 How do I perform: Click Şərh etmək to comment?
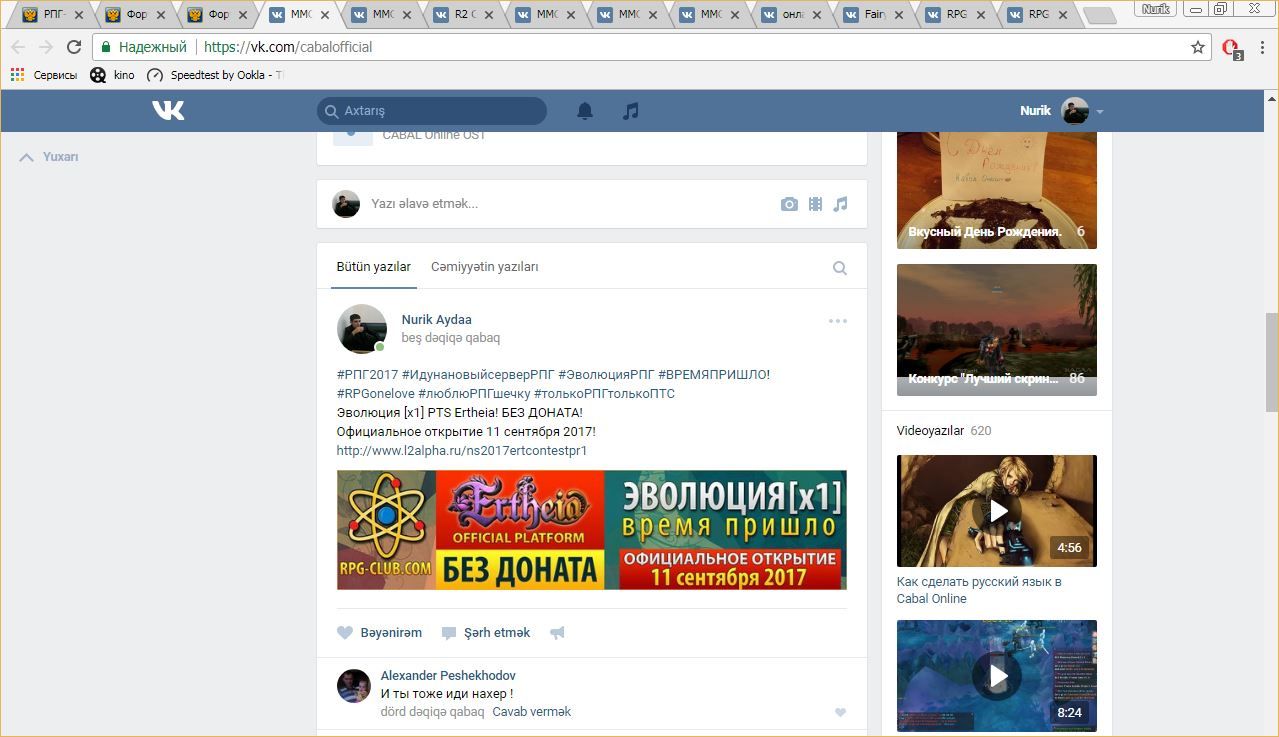click(486, 633)
